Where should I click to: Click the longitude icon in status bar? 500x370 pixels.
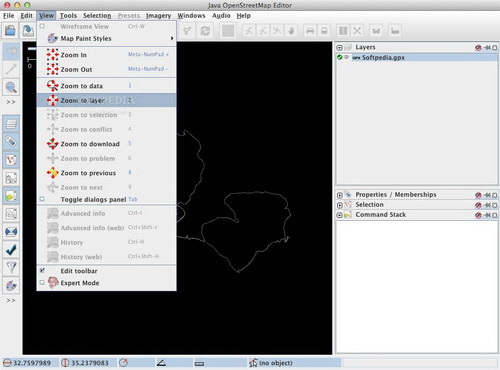(65, 363)
